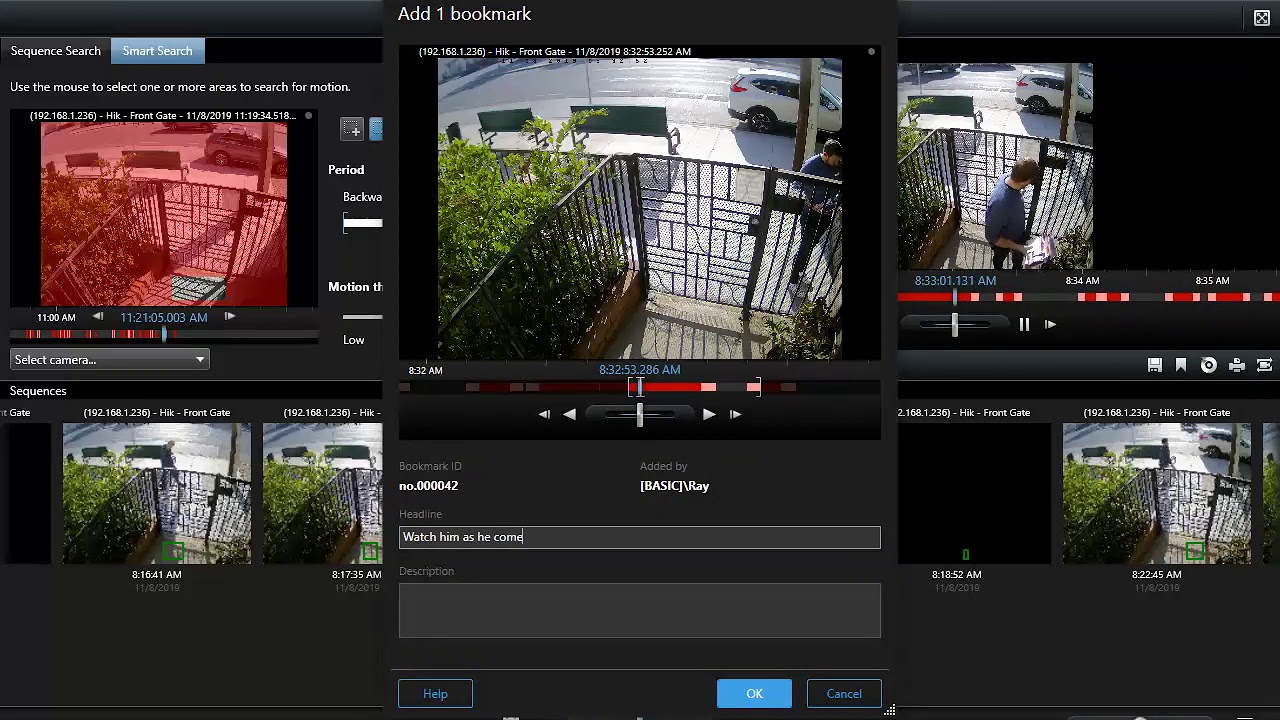Step to next frame in bookmark dialog
Viewport: 1280px width, 720px height.
pos(735,414)
